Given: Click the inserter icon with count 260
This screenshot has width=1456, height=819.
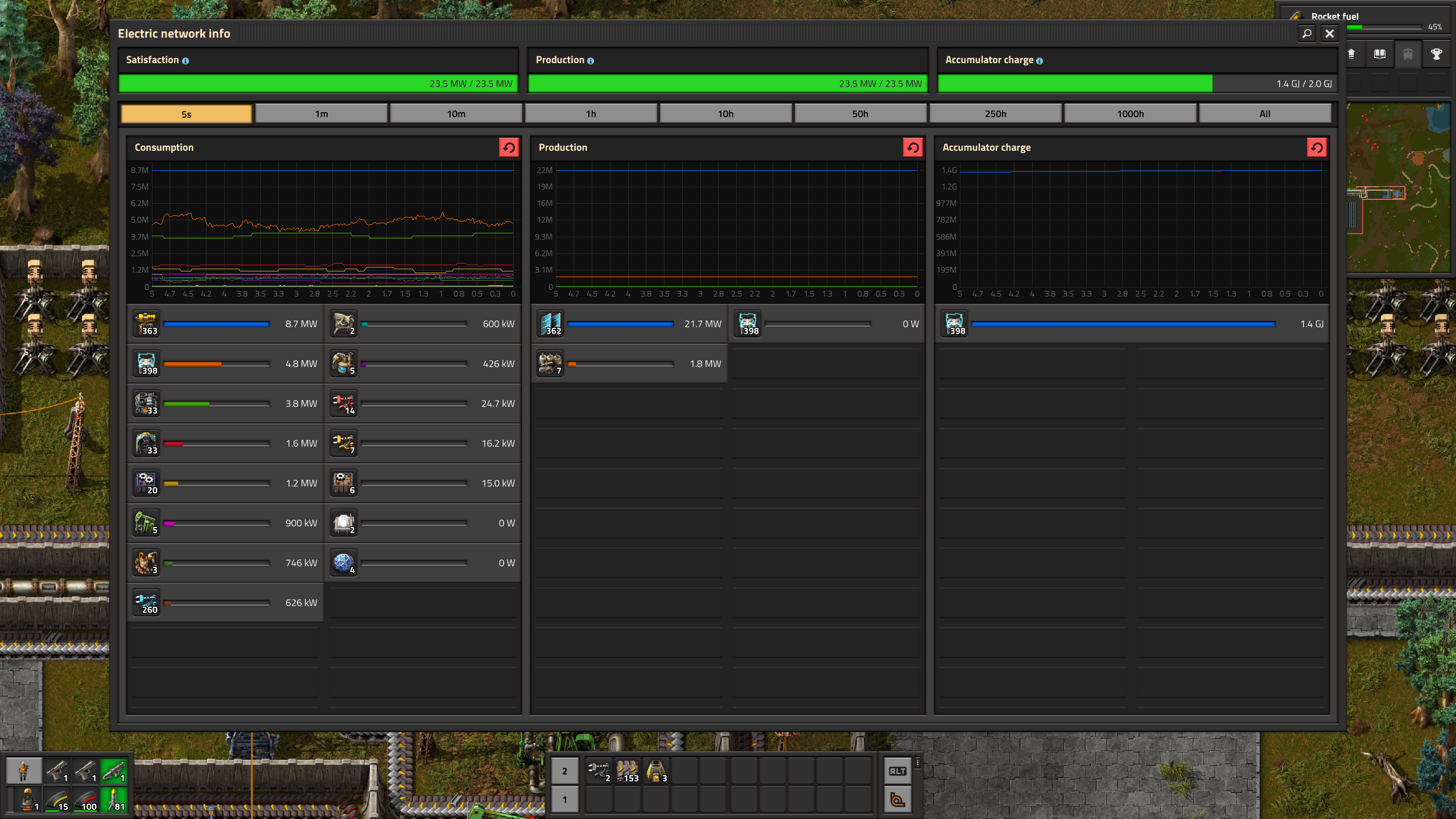Looking at the screenshot, I should point(146,602).
